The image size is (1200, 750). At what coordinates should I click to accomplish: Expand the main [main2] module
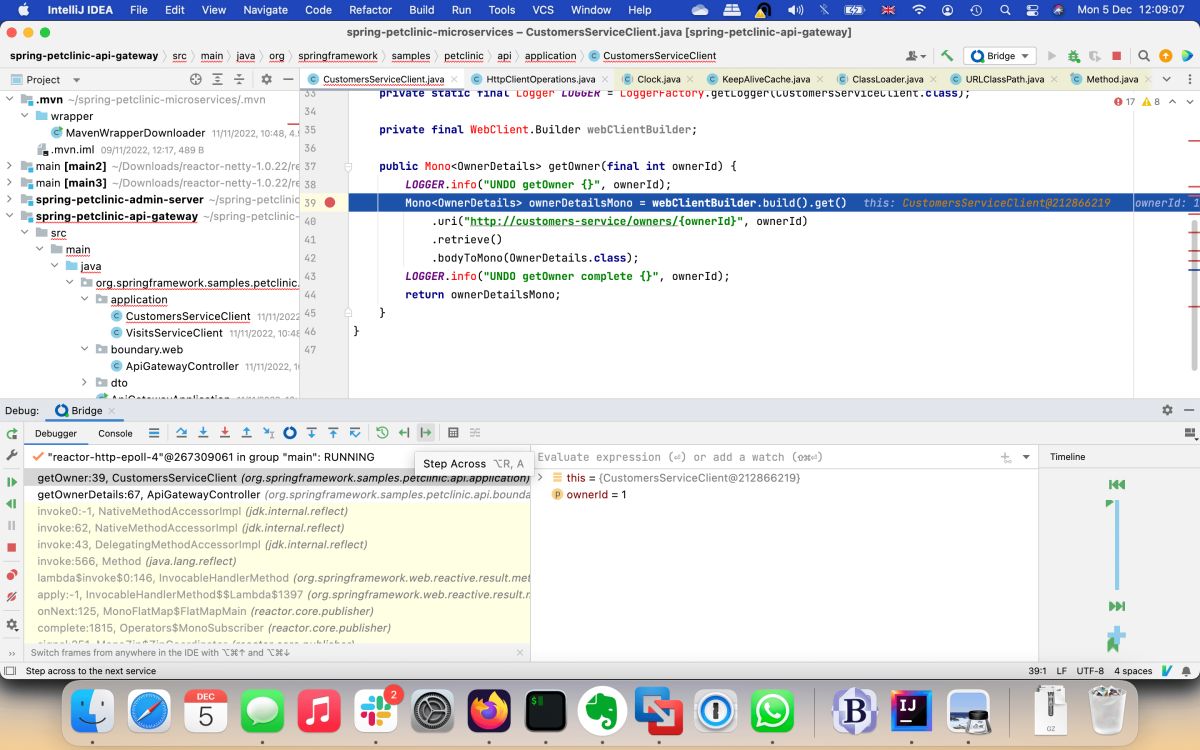[10, 166]
